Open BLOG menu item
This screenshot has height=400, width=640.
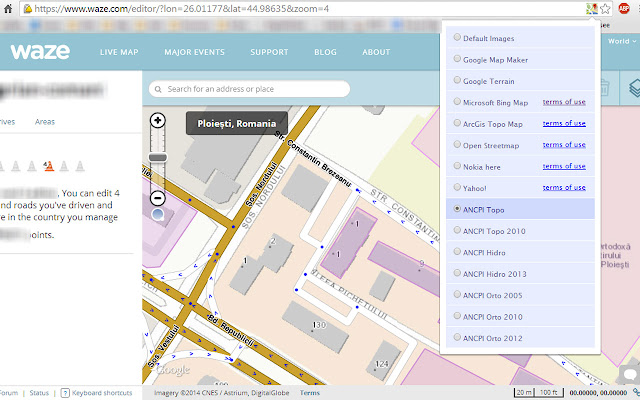325,52
